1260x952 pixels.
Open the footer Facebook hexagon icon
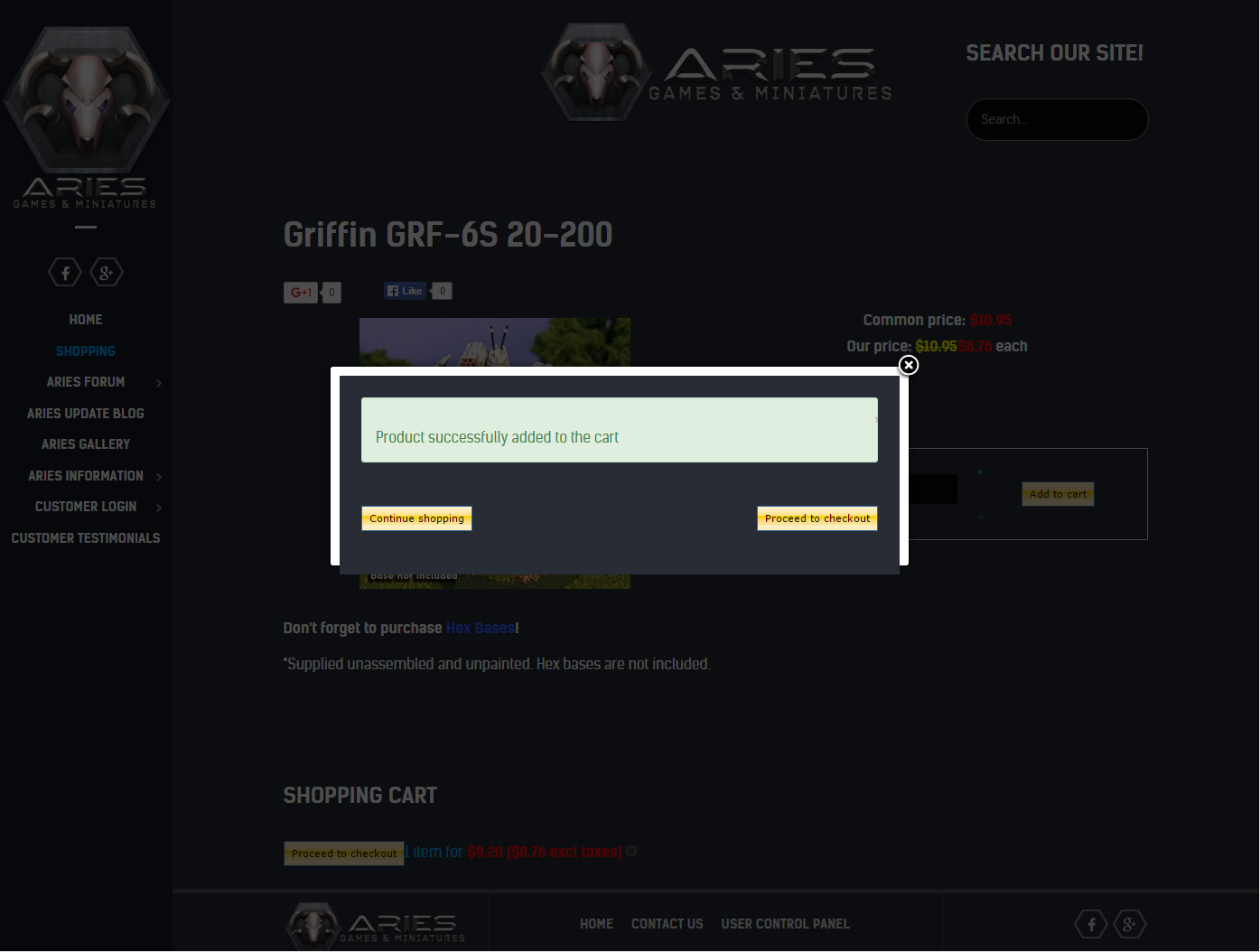point(1091,924)
